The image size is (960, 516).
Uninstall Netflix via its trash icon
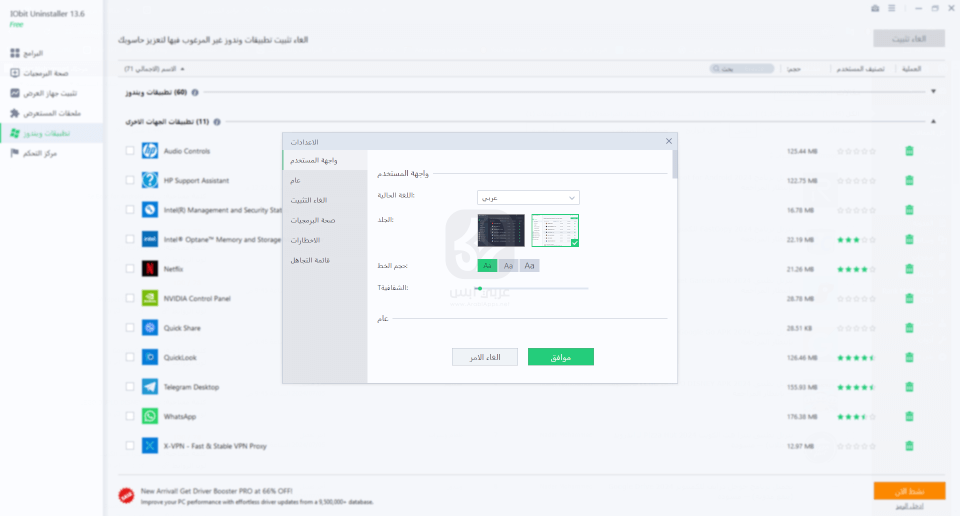pyautogui.click(x=909, y=269)
